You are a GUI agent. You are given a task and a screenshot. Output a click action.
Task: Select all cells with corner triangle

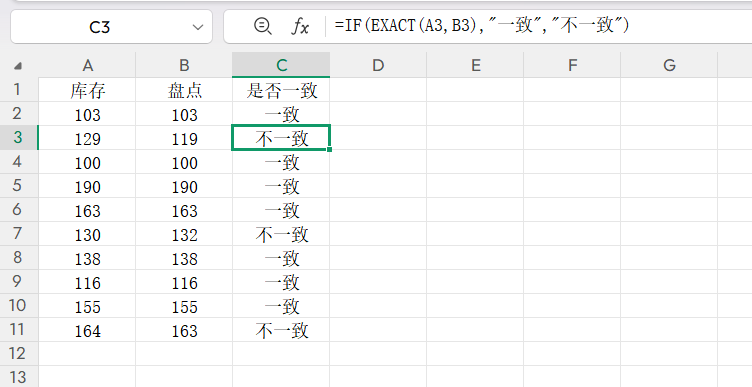[x=18, y=66]
